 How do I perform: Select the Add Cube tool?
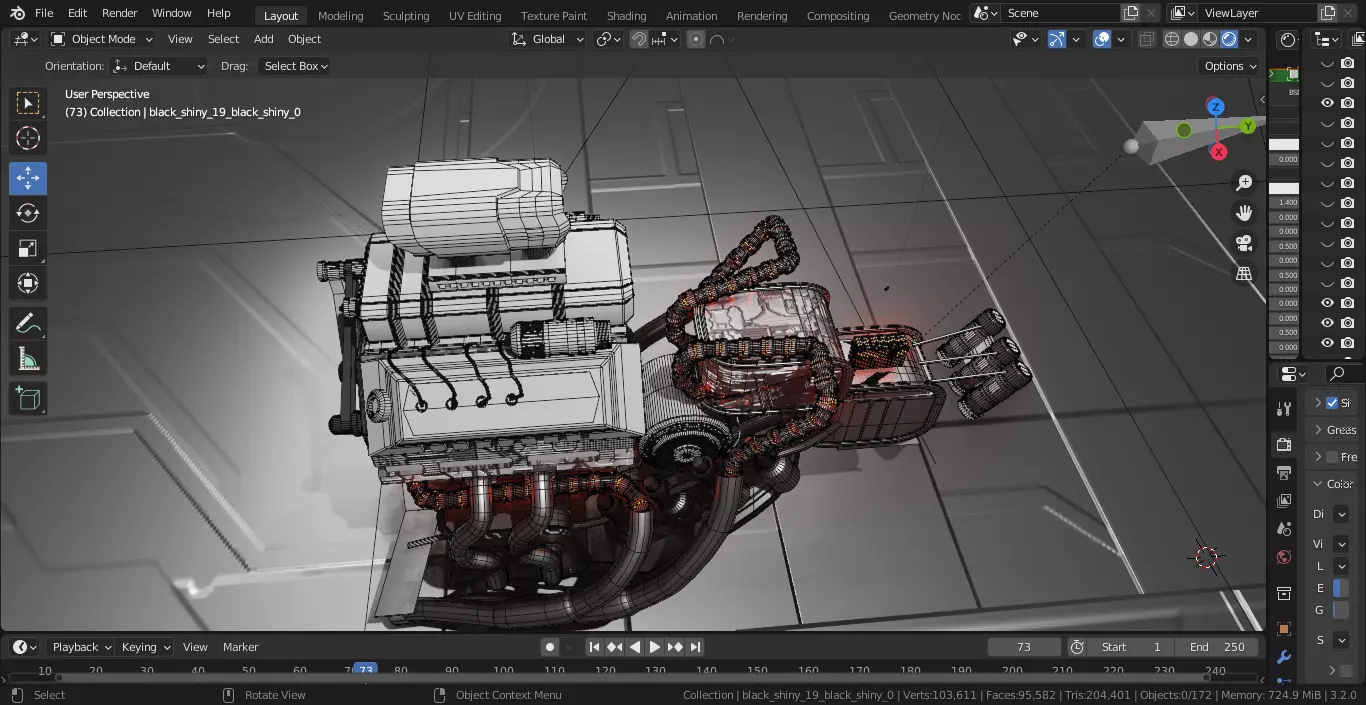[28, 399]
